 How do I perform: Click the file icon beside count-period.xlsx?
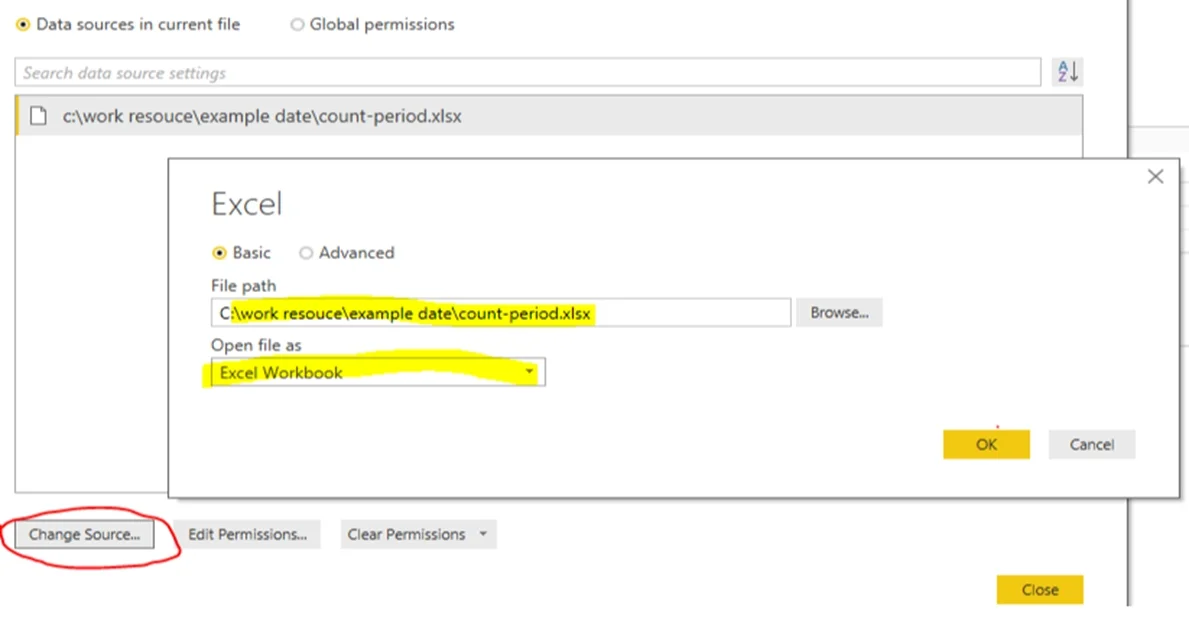(38, 116)
